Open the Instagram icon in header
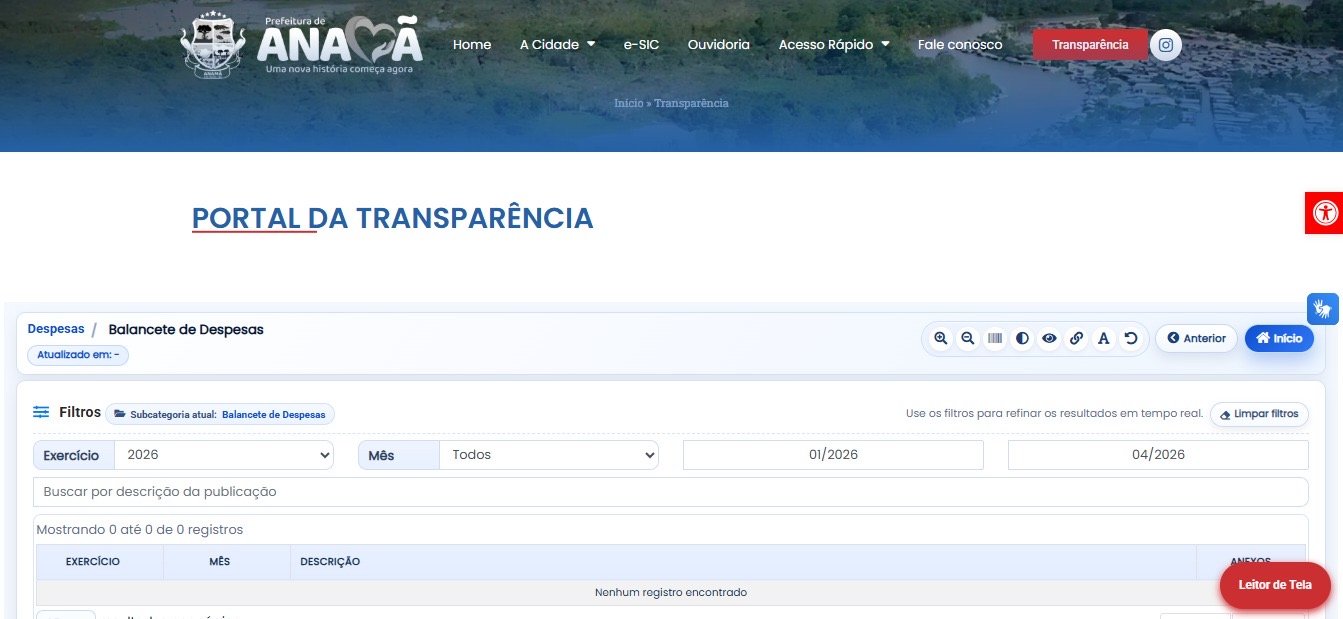The image size is (1343, 619). 1165,45
